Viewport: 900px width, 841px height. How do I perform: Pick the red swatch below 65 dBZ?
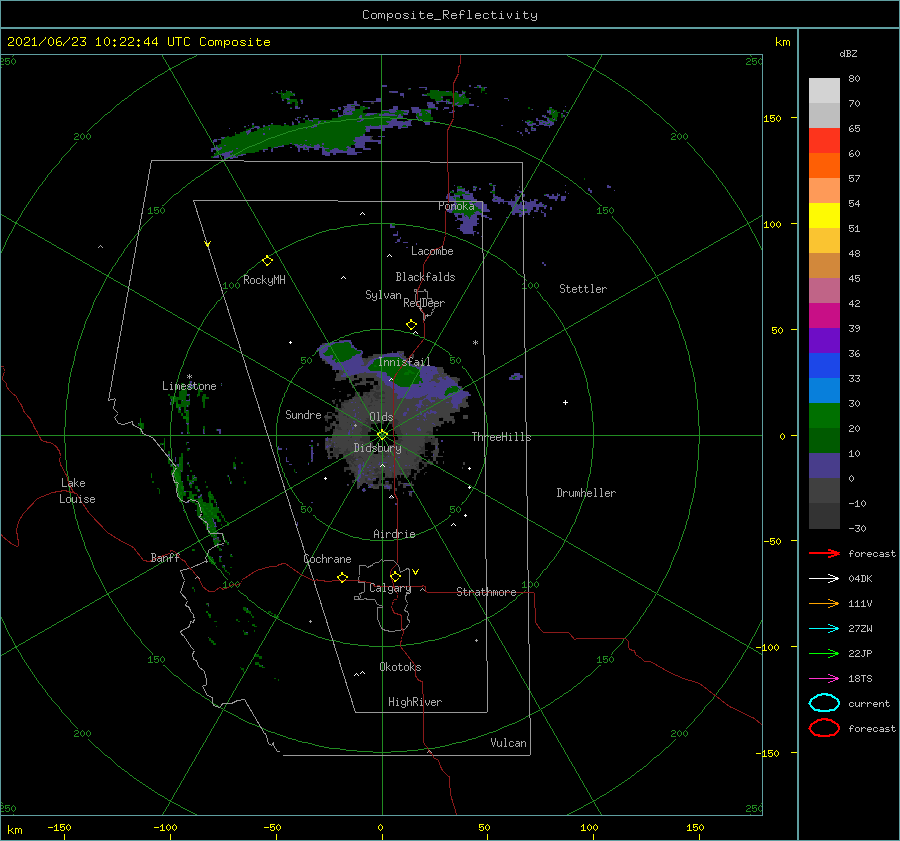click(x=824, y=141)
